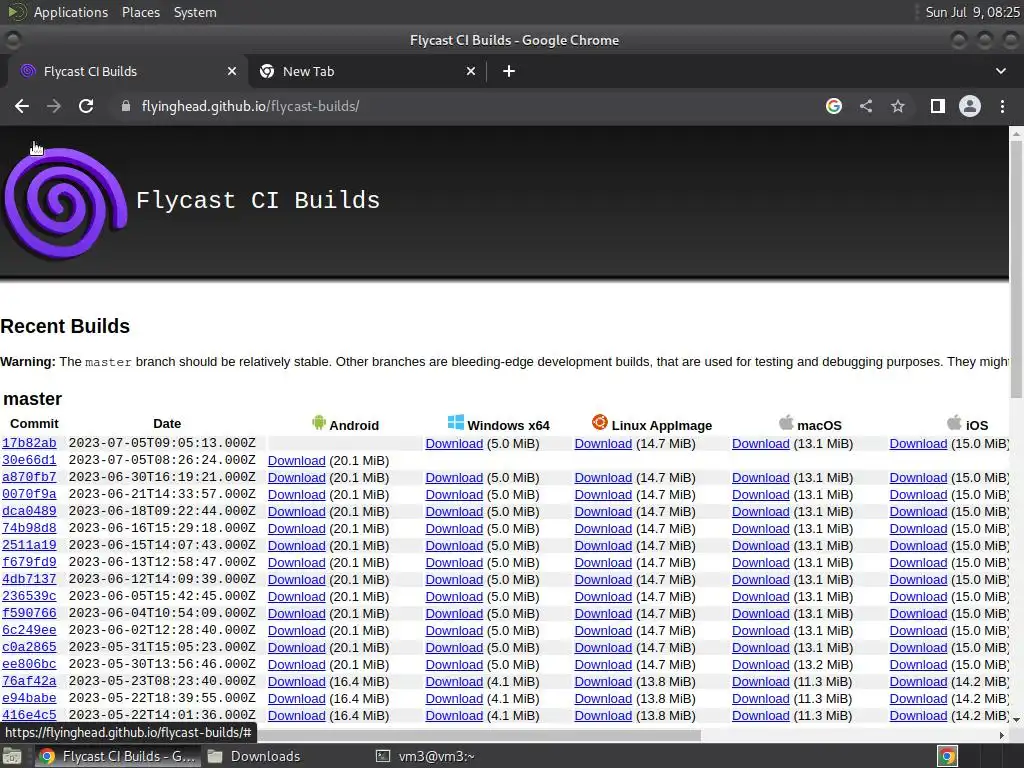
Task: Open commit a870fb7 link
Action: [29, 477]
